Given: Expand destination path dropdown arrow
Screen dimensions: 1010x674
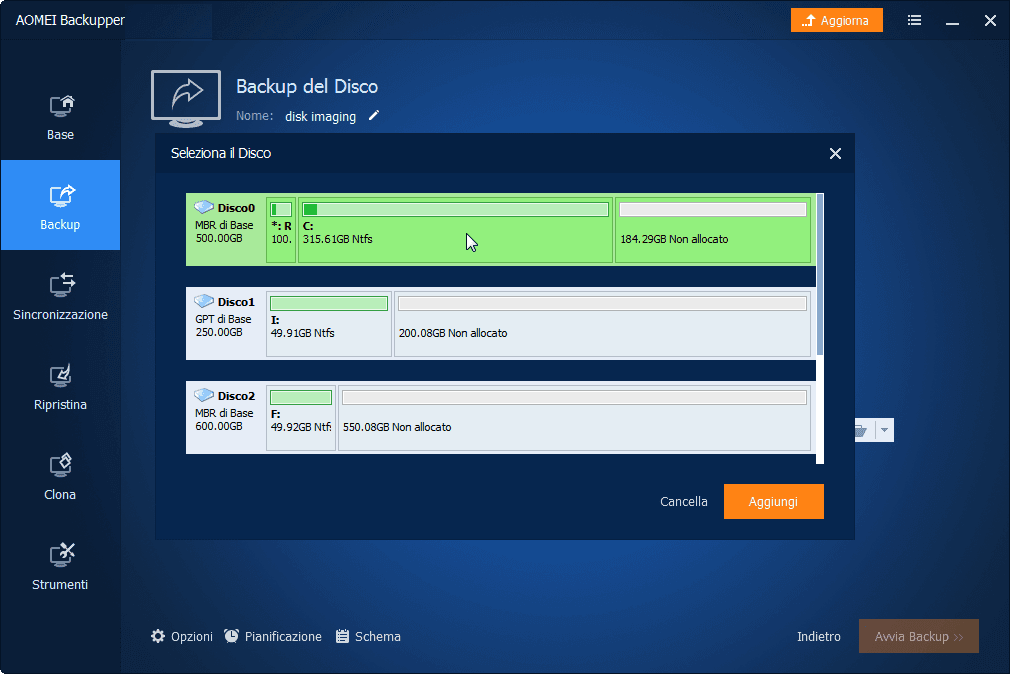Looking at the screenshot, I should coord(884,430).
